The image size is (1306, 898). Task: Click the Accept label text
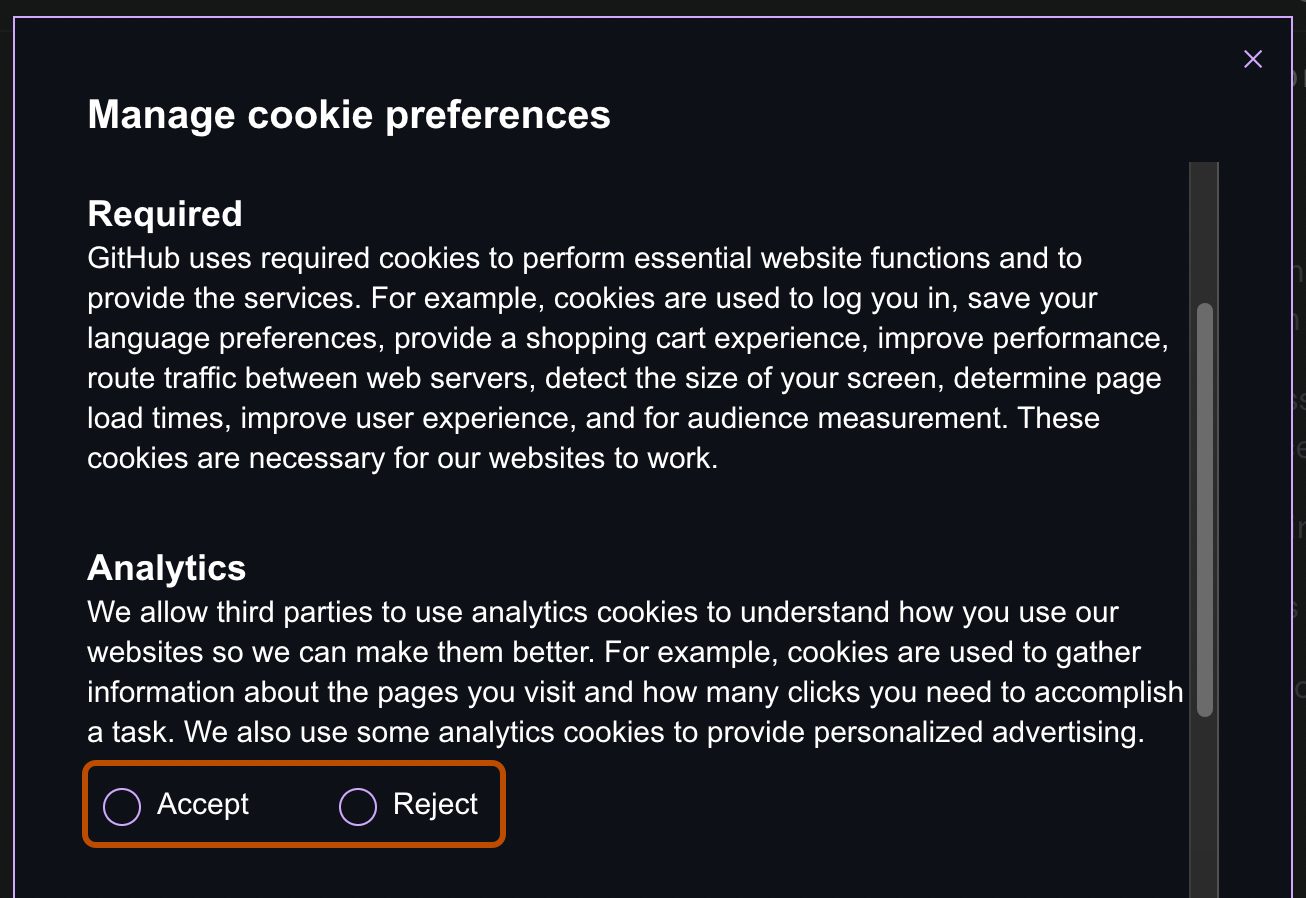pos(203,804)
